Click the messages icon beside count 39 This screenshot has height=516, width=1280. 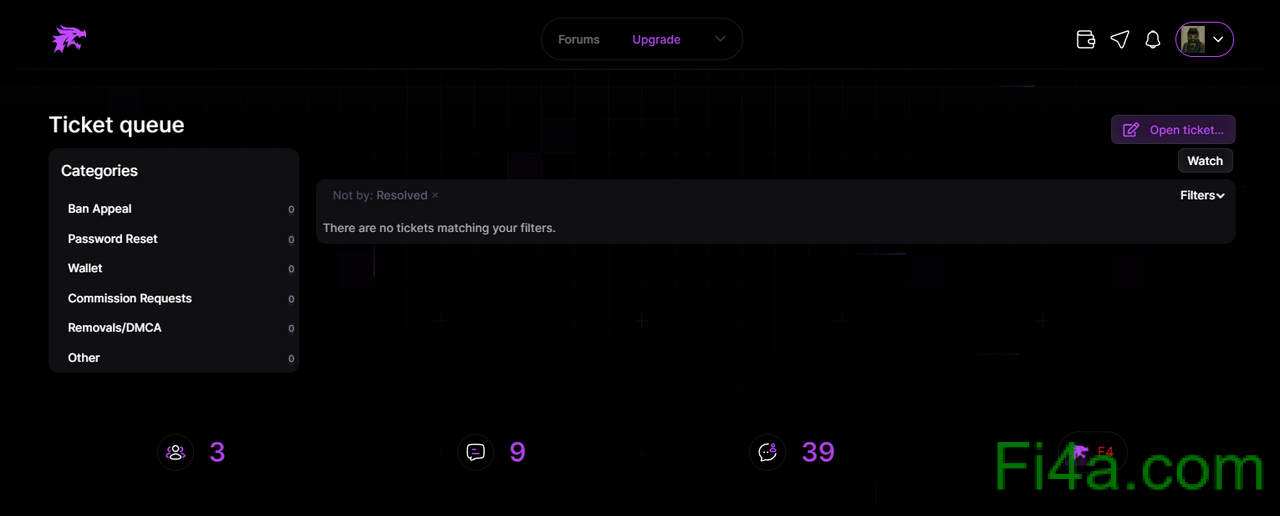click(x=767, y=452)
